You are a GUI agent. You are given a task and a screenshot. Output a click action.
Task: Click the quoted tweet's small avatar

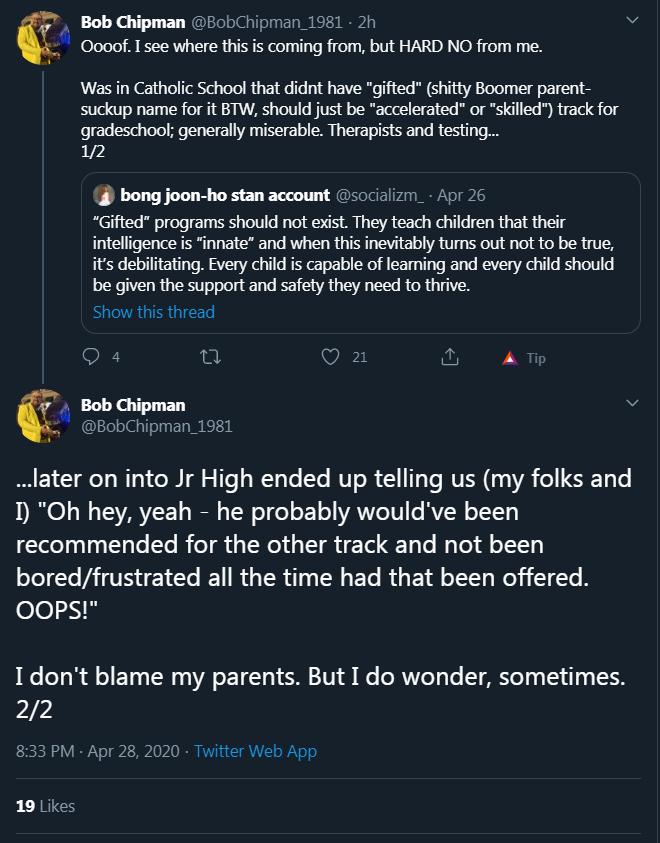(x=104, y=195)
